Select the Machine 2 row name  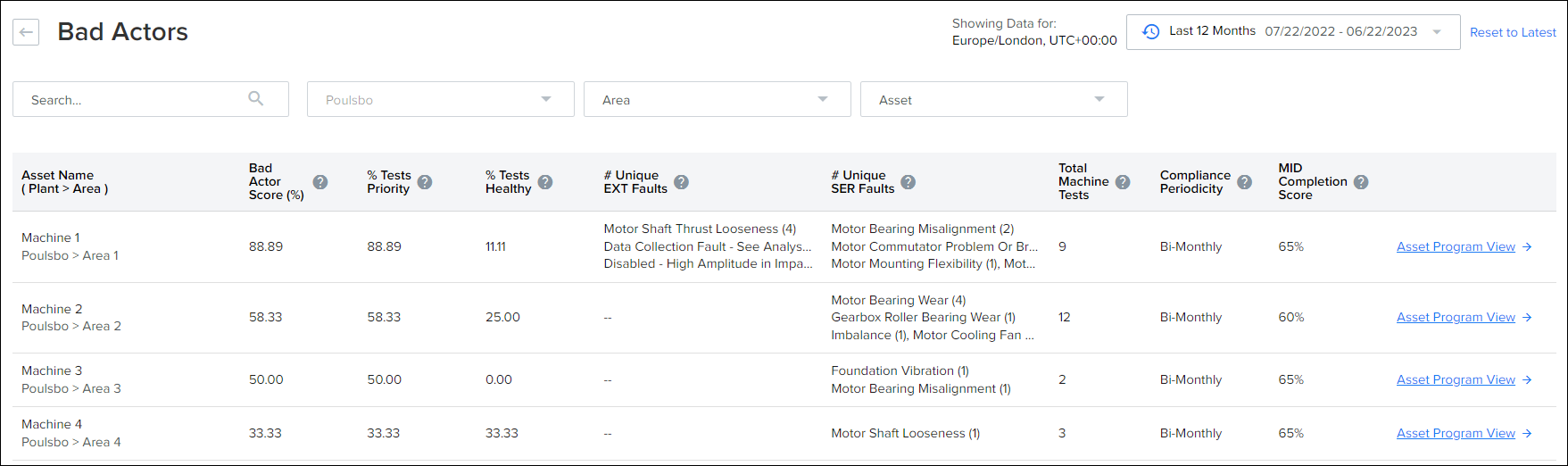tap(52, 309)
